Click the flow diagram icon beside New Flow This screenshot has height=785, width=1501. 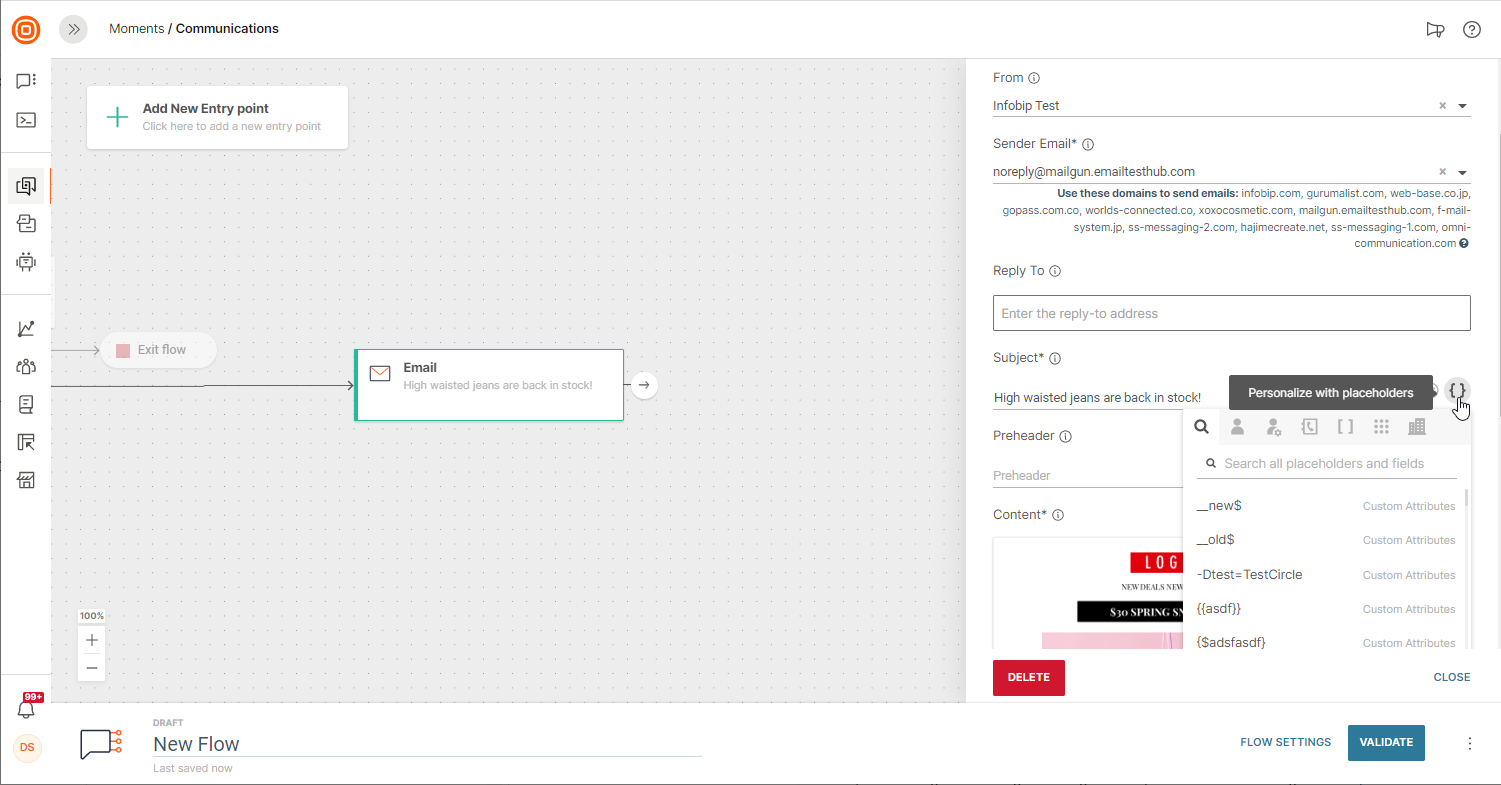point(101,744)
